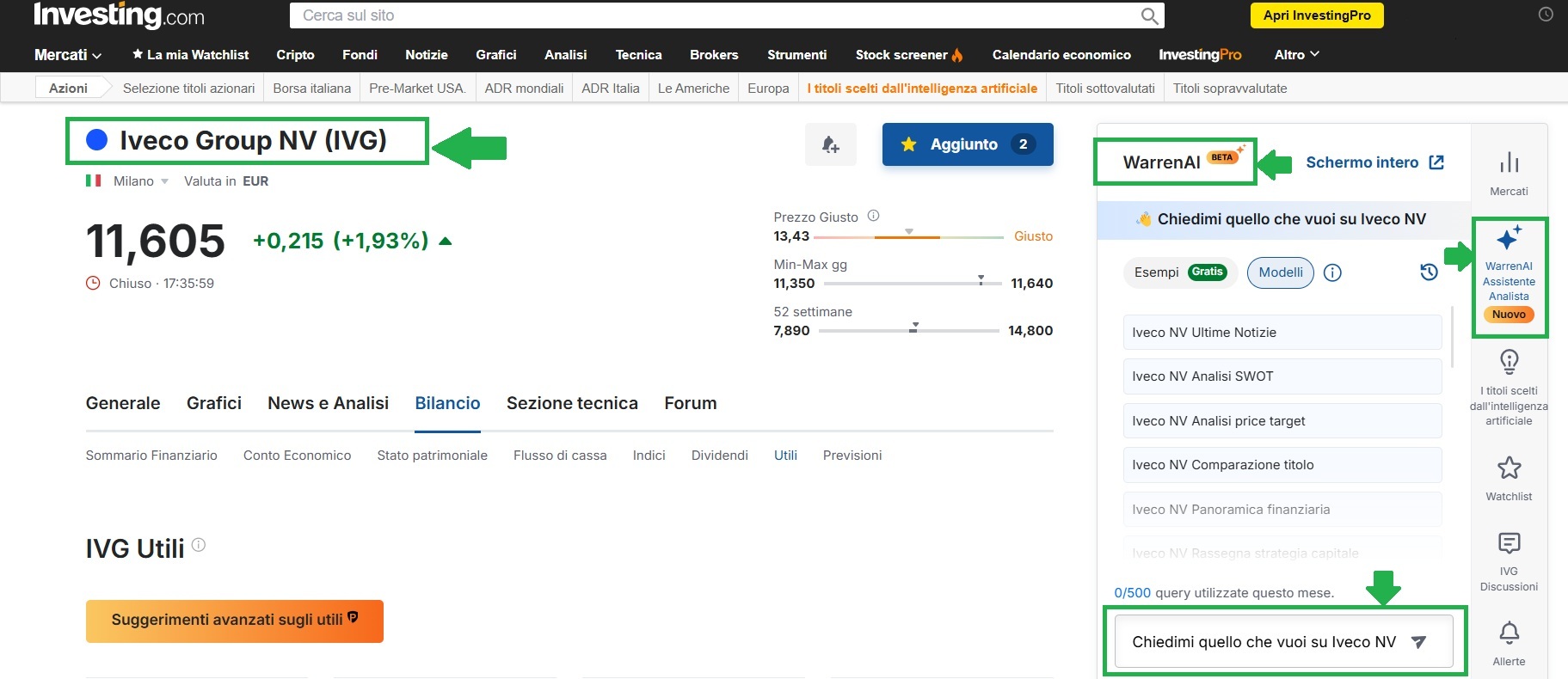Screen dimensions: 1568x679
Task: Click the info icon next to IVG Utili
Action: coord(199,544)
